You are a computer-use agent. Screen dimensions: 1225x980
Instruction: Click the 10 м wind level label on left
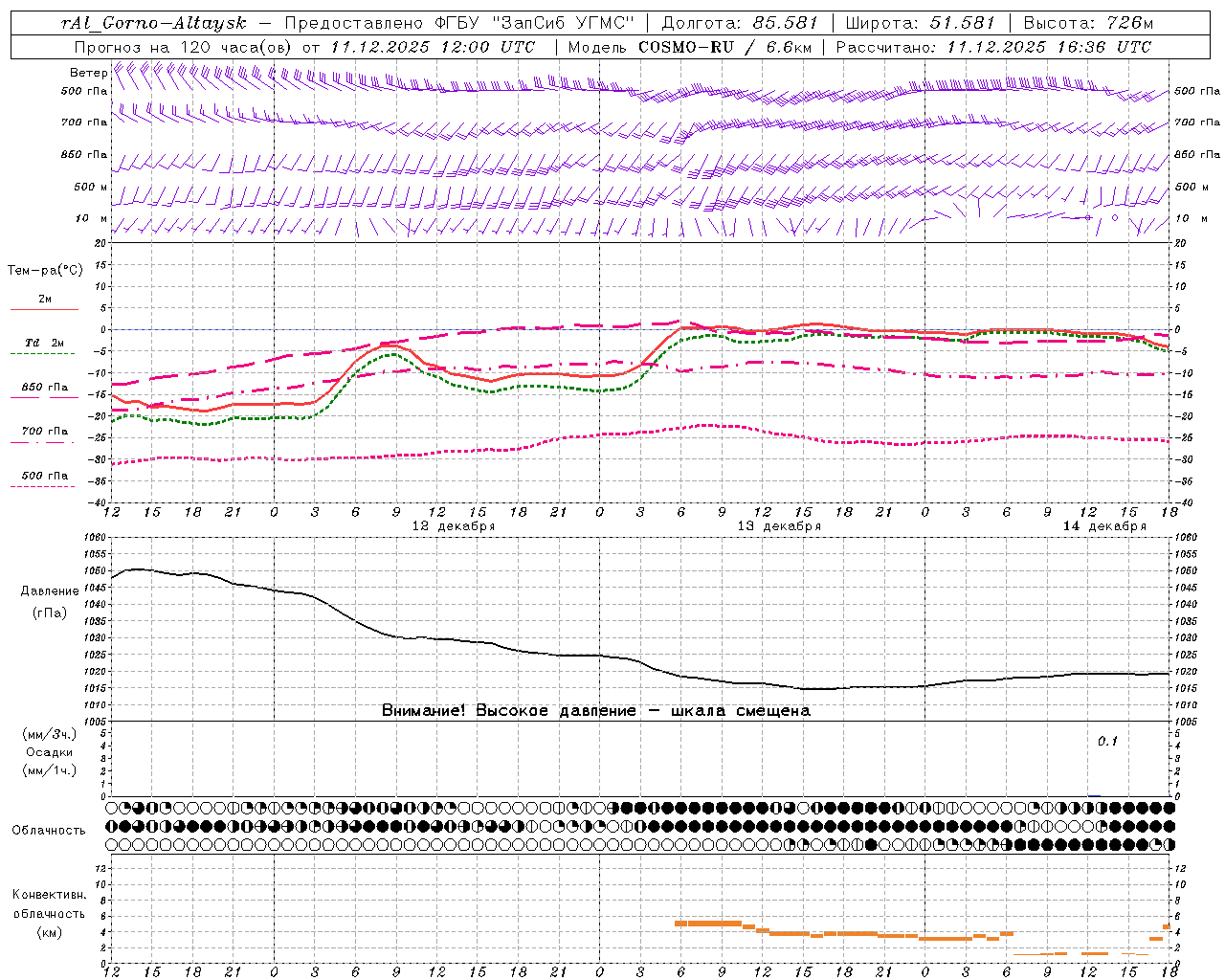point(92,218)
